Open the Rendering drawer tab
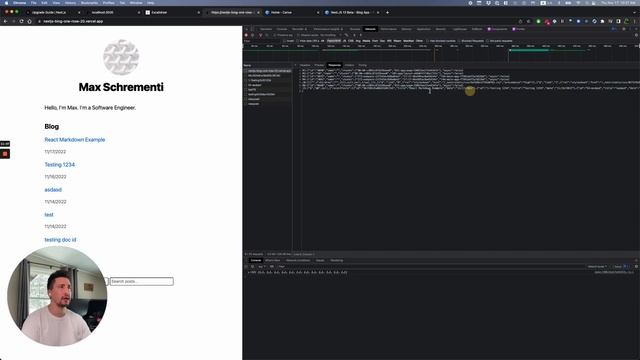Screen dimensions: 640x360 click(x=336, y=260)
